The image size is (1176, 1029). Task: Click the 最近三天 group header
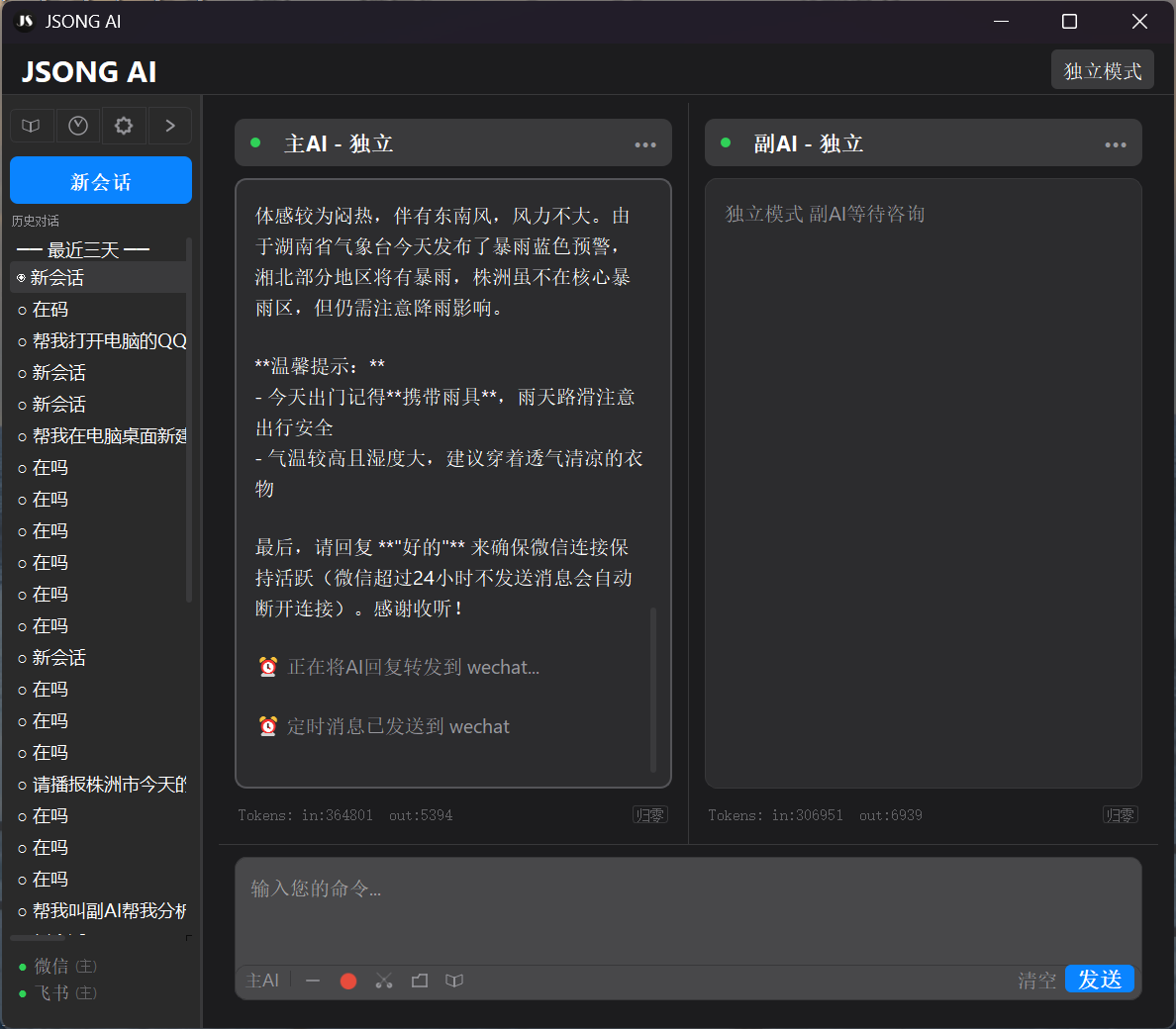83,249
